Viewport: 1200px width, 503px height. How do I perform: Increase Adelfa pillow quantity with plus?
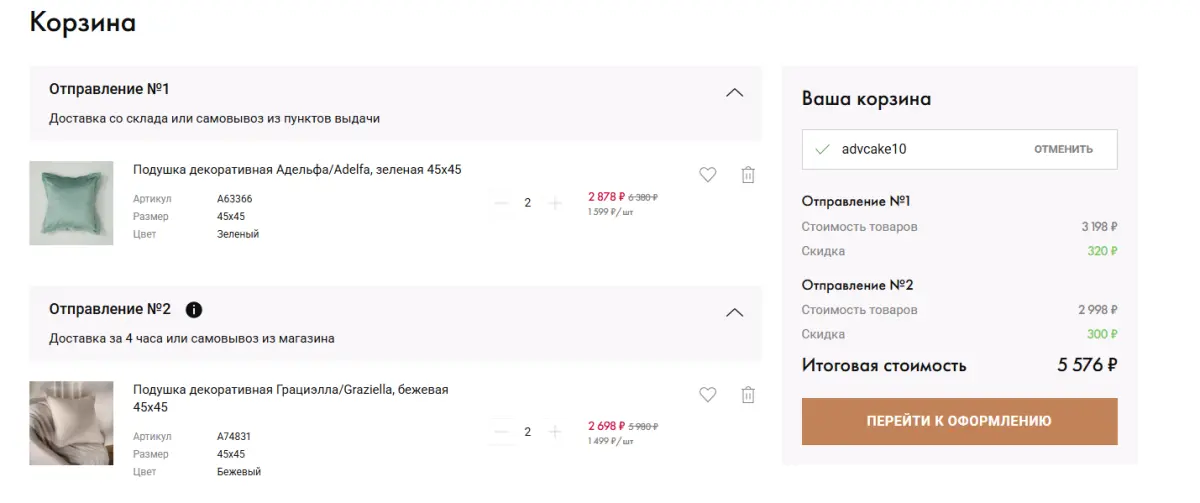coord(556,203)
